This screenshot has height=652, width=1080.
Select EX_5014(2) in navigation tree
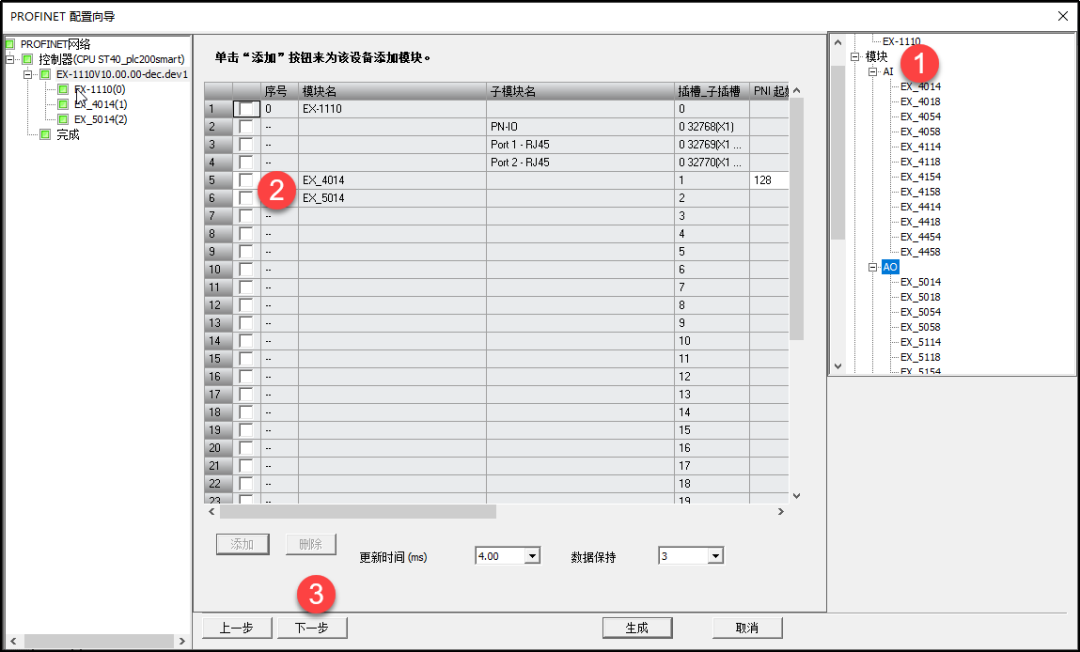click(x=101, y=119)
